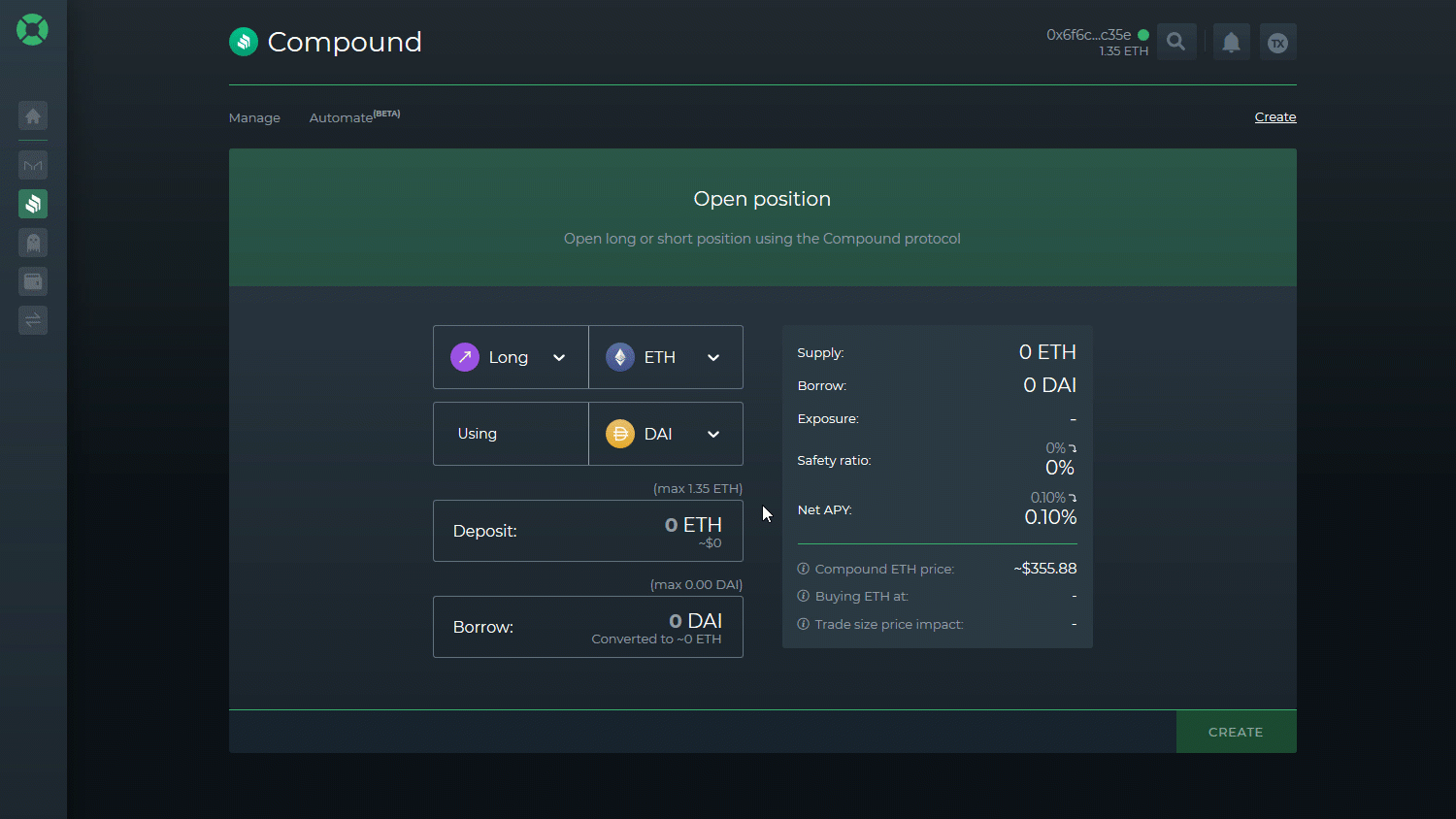Image resolution: width=1456 pixels, height=819 pixels.
Task: Click the DeFi Saver logo in the sidebar
Action: click(x=32, y=30)
